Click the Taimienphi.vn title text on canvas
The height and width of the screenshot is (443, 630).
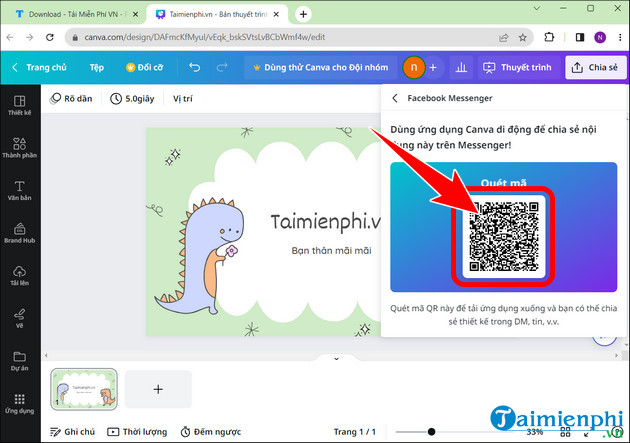tap(325, 222)
